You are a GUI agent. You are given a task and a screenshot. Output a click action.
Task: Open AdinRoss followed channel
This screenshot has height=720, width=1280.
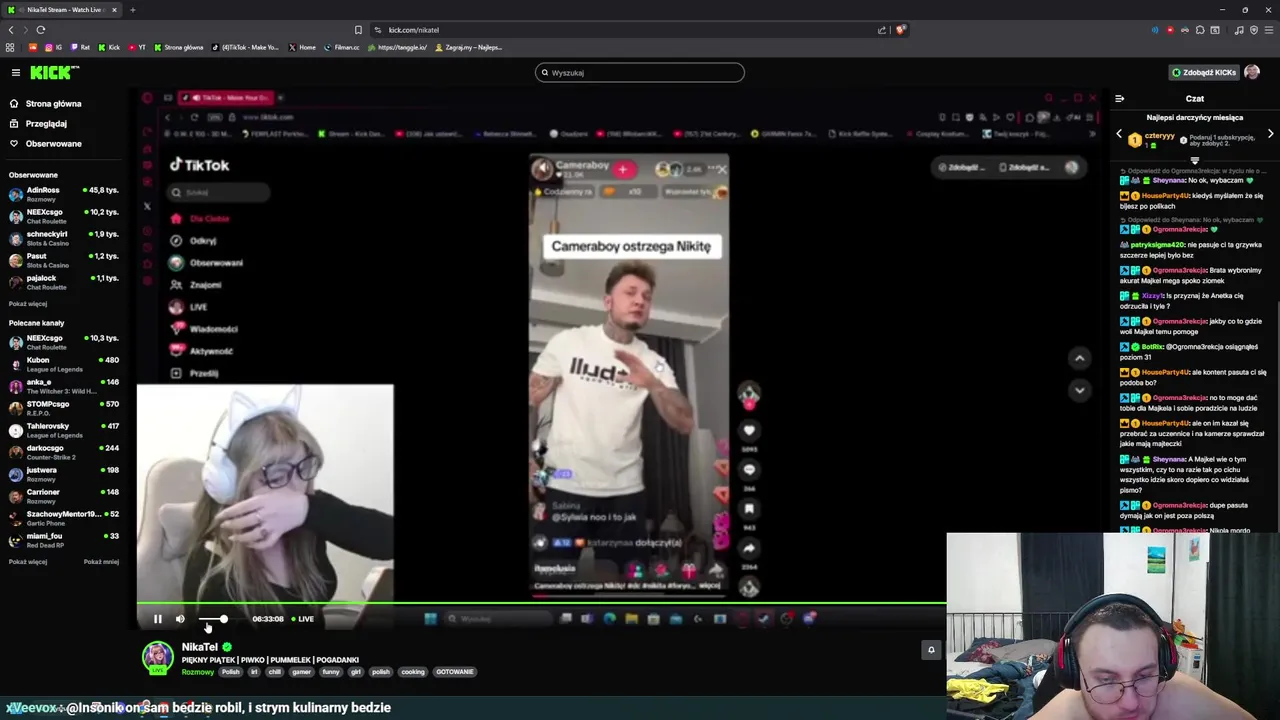tap(65, 193)
